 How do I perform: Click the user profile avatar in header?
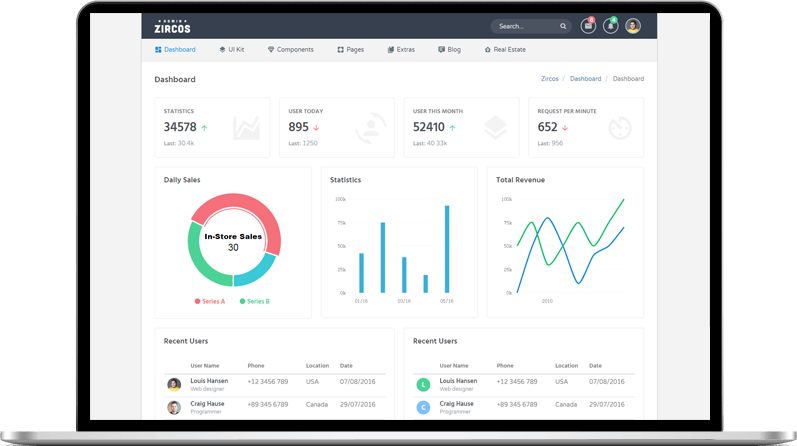pos(633,26)
